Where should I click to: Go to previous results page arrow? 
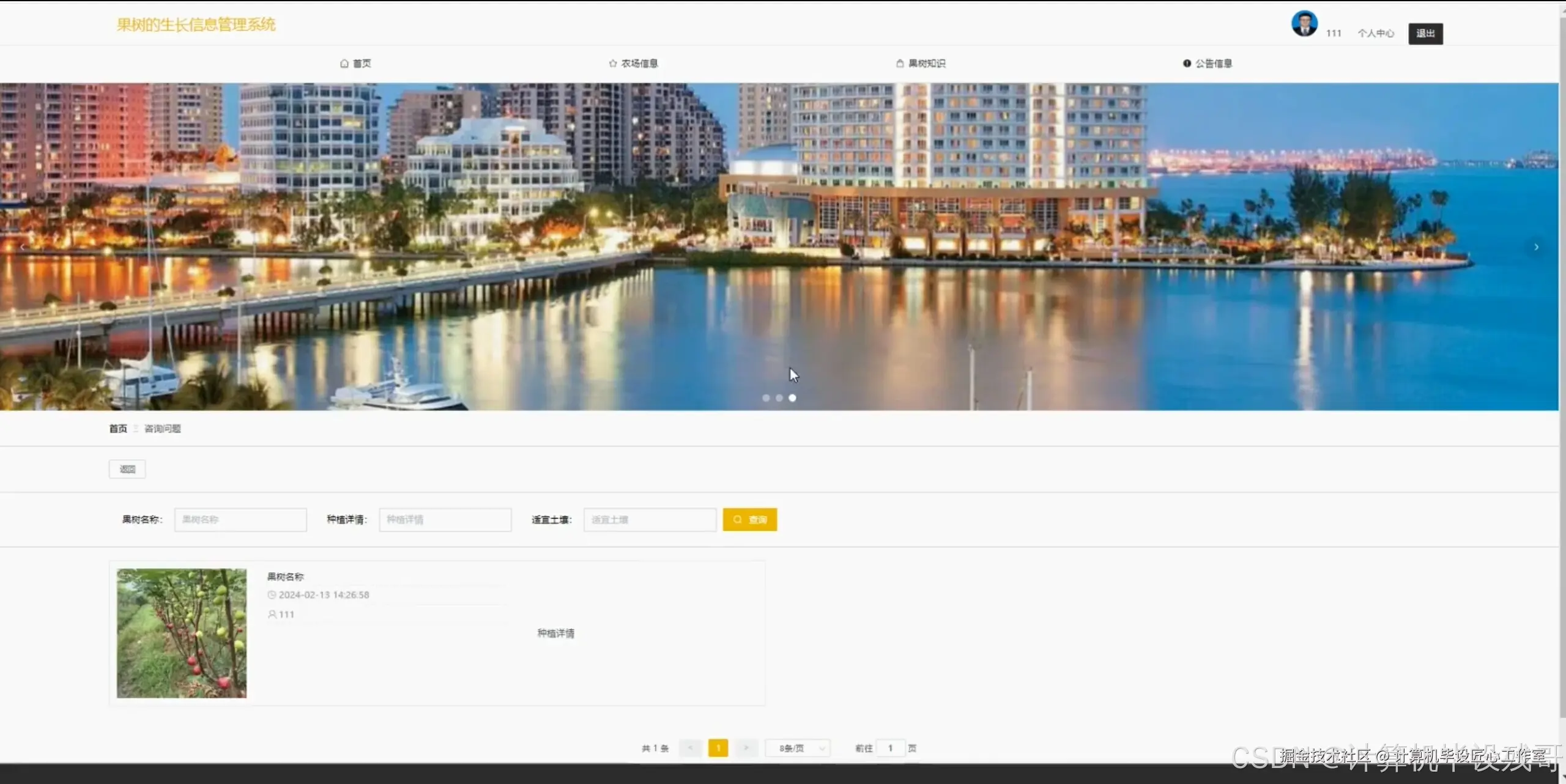point(690,748)
